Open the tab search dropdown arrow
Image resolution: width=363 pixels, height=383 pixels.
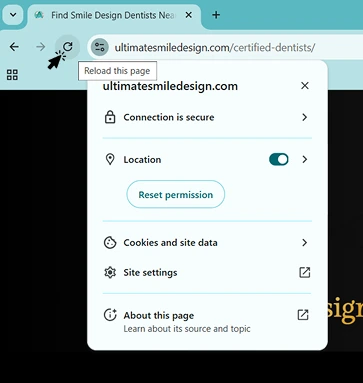13,15
